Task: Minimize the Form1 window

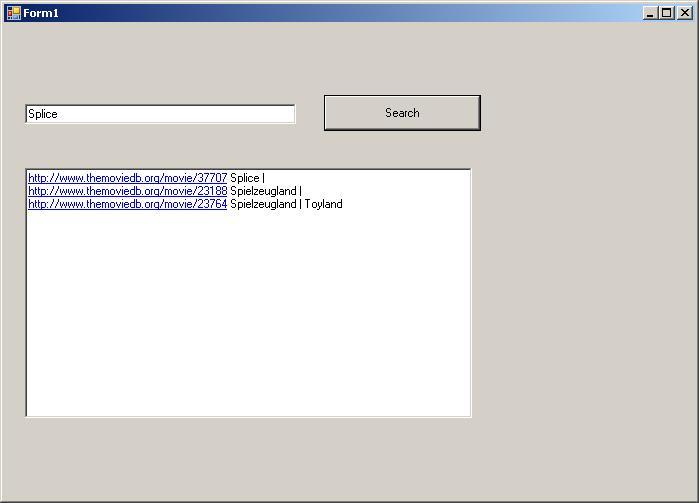Action: (x=650, y=13)
